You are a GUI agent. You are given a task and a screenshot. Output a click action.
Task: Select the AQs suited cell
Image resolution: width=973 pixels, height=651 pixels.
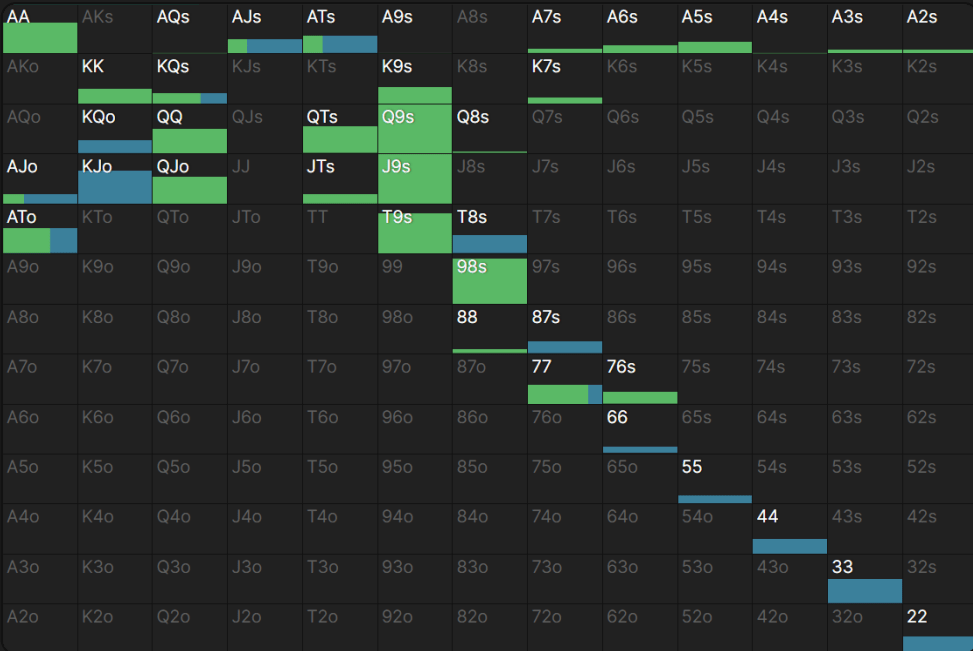click(190, 29)
